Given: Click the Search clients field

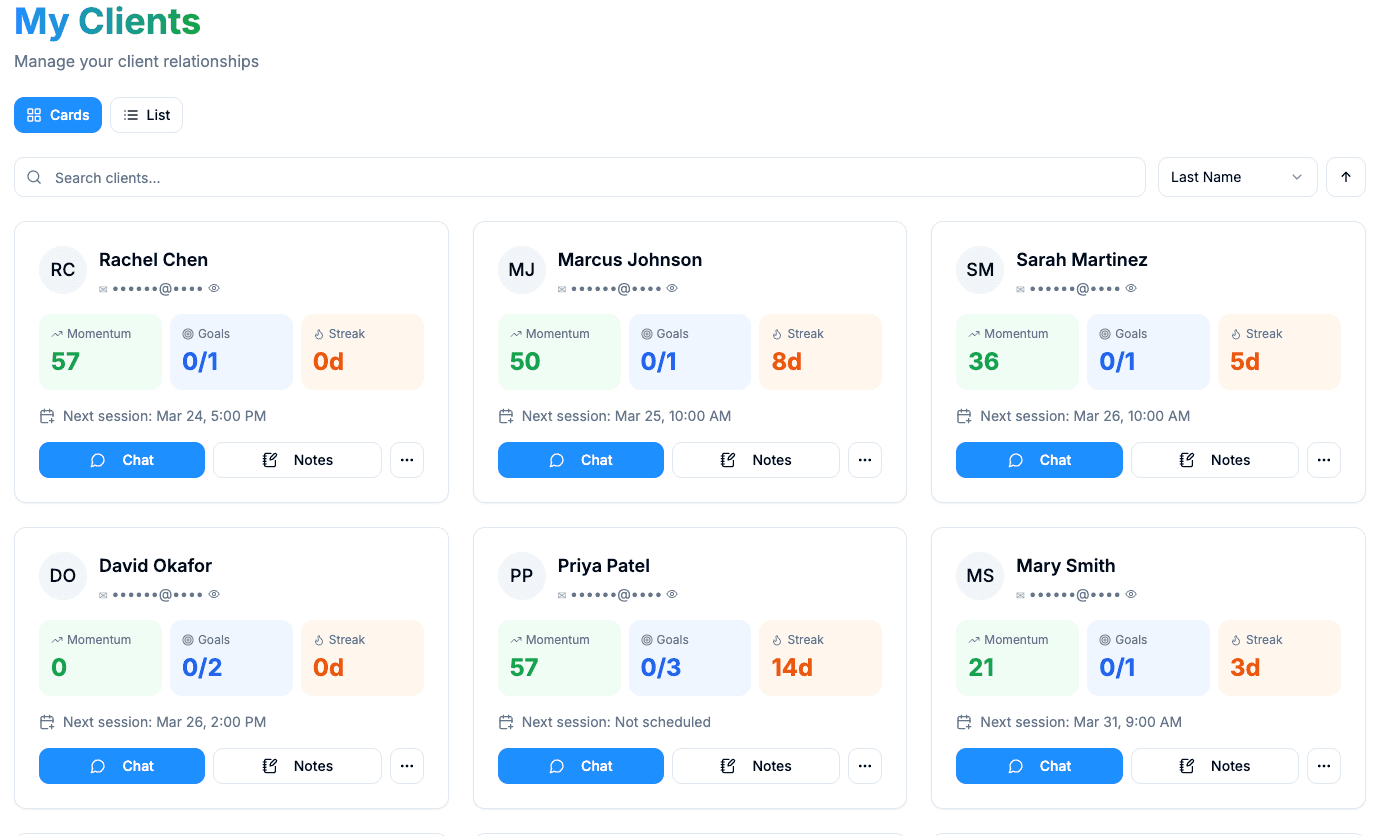Looking at the screenshot, I should pyautogui.click(x=580, y=177).
